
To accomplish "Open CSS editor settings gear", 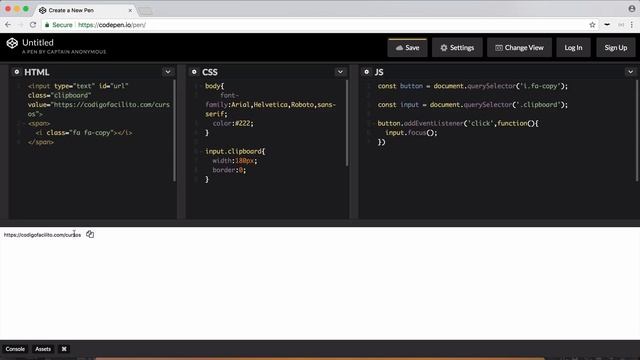I will point(194,72).
